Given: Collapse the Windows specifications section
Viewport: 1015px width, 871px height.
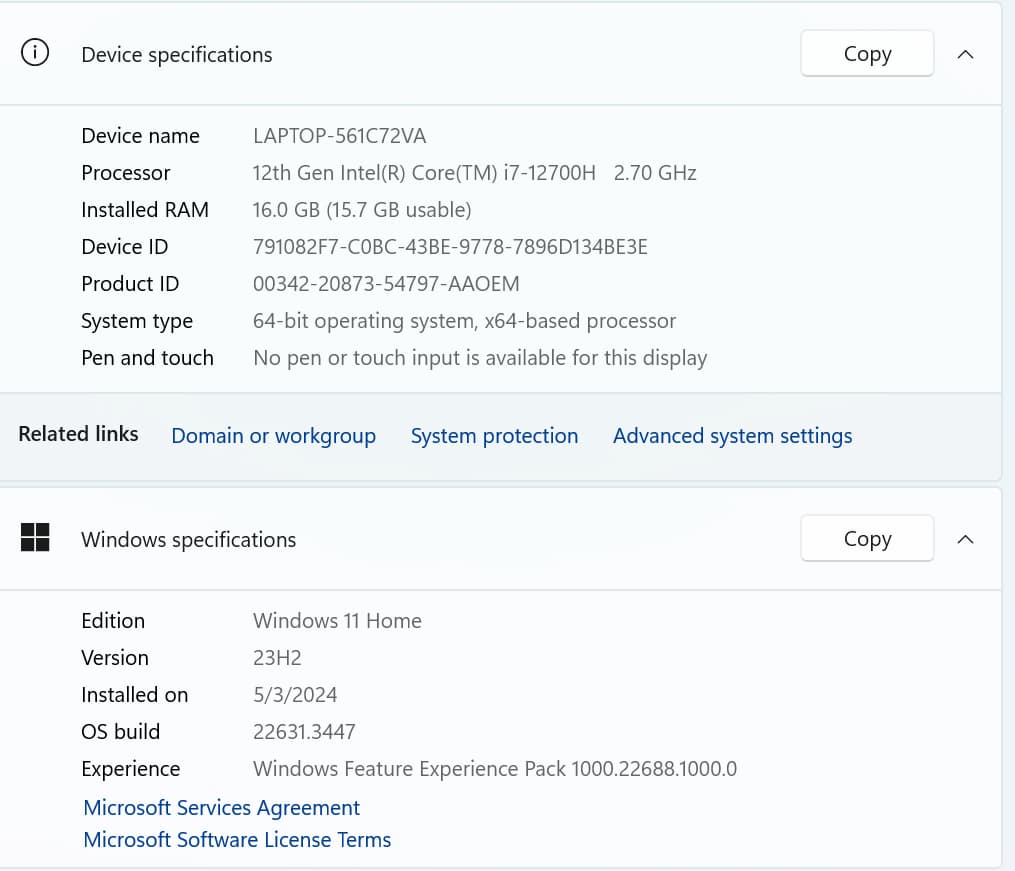Looking at the screenshot, I should [x=965, y=539].
